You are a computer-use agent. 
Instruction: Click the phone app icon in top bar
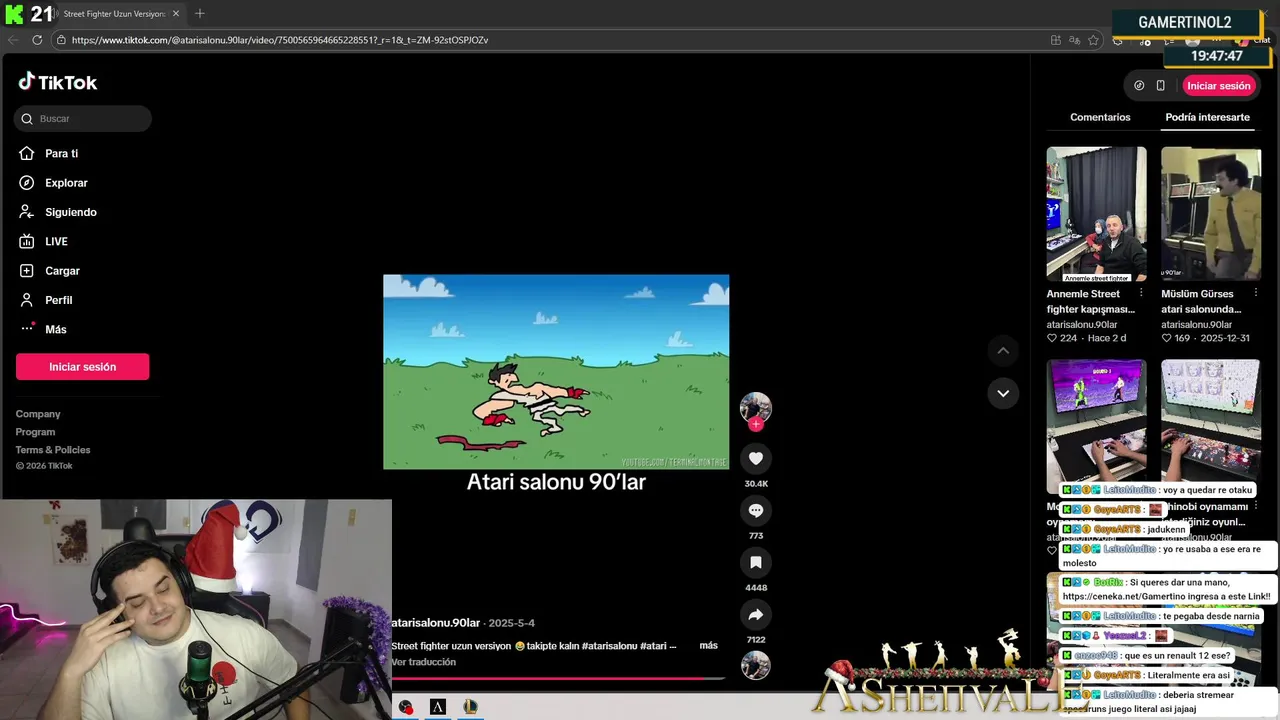[1160, 86]
